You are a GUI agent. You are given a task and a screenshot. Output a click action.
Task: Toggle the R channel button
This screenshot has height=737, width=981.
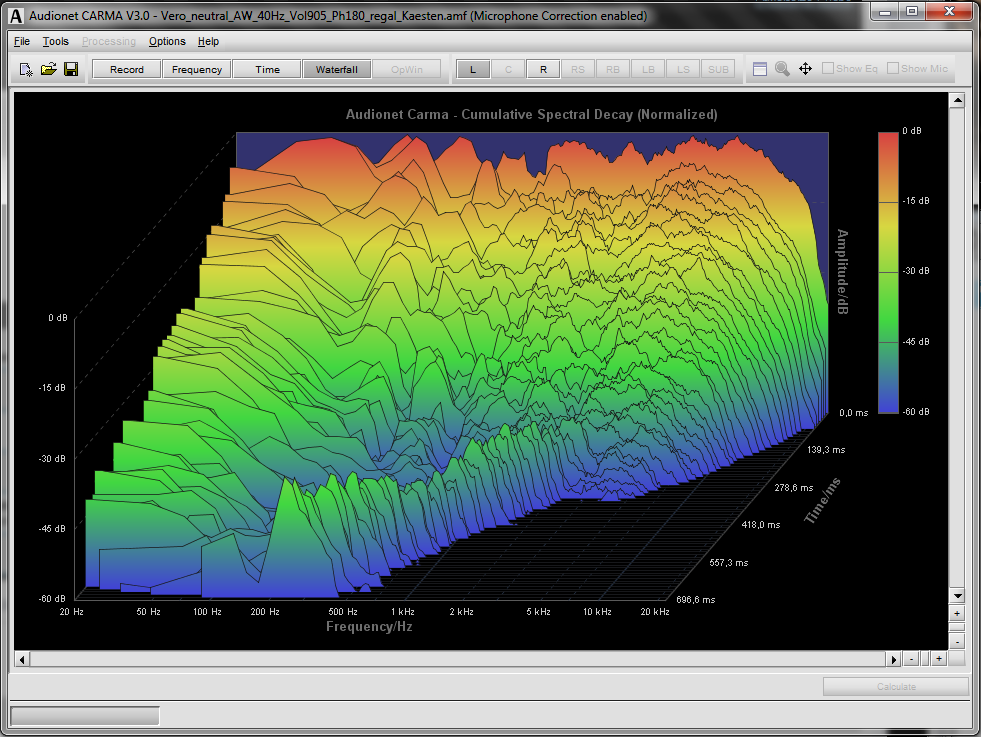[x=543, y=69]
